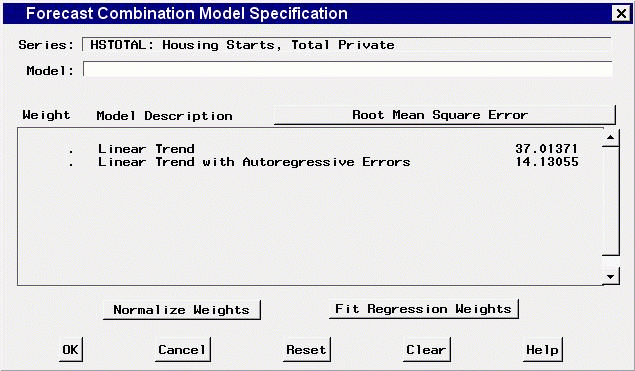Click the 37.01371 error value
This screenshot has height=371, width=635.
547,149
